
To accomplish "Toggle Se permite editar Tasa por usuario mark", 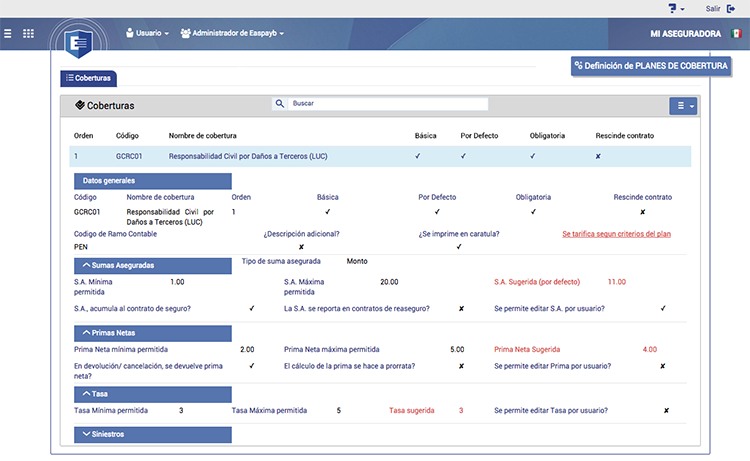I will pyautogui.click(x=666, y=411).
